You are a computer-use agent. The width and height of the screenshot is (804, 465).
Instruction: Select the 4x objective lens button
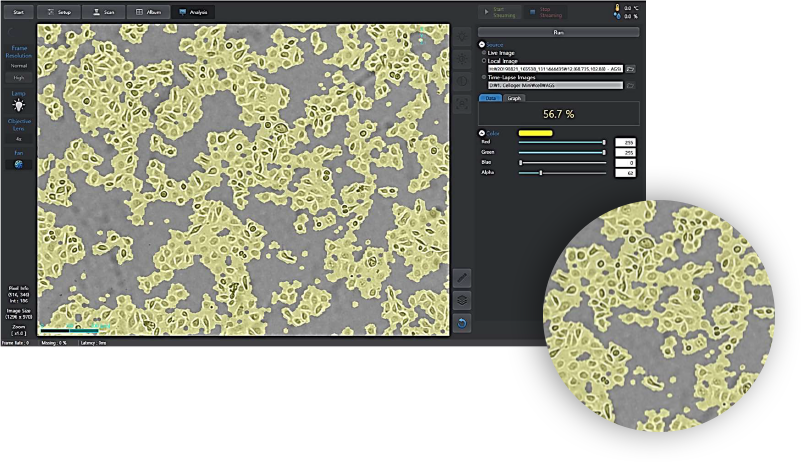[18, 139]
